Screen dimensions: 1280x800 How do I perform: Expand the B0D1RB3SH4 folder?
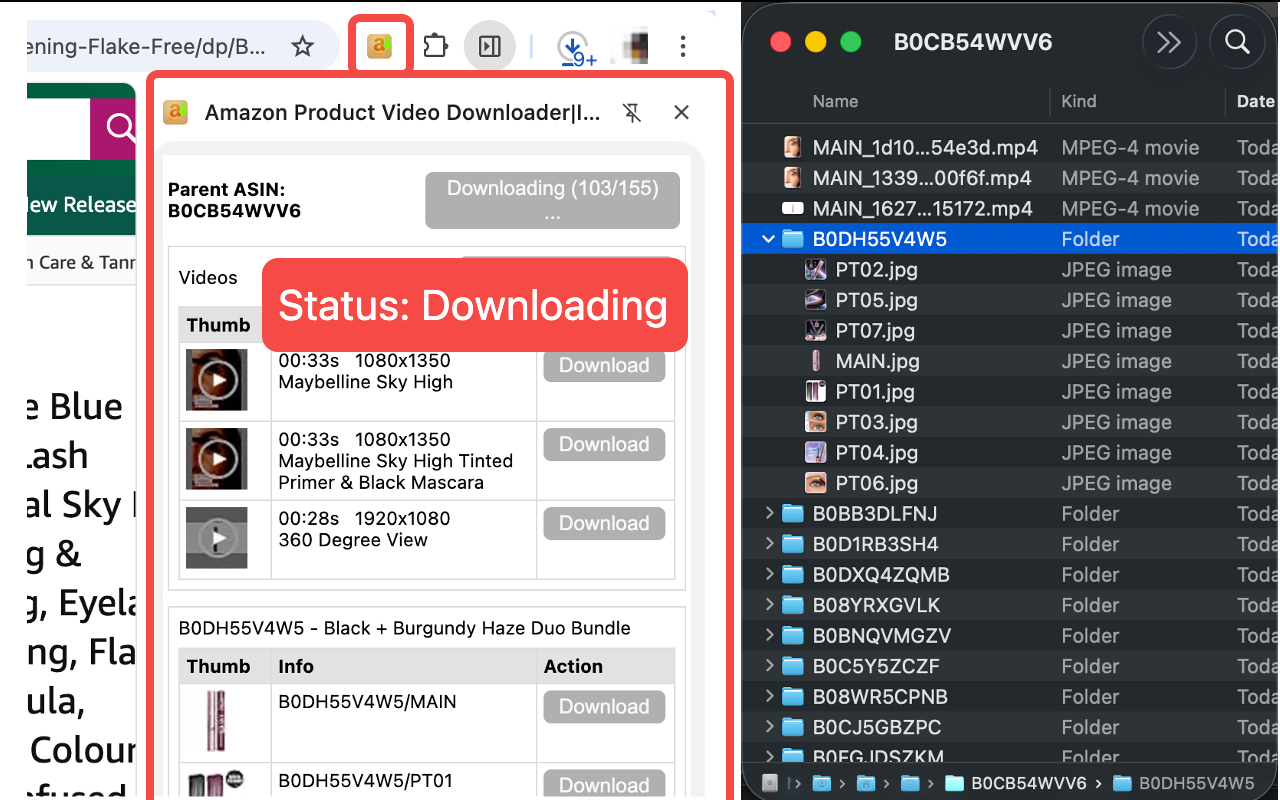tap(769, 544)
